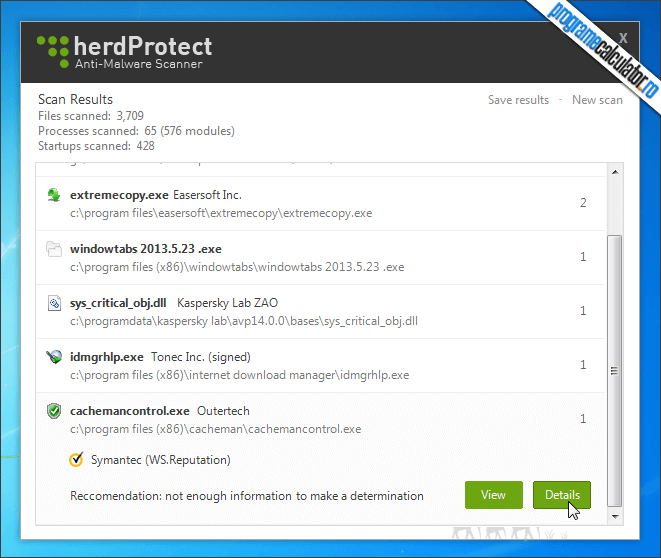661x558 pixels.
Task: Click the scrollbar up arrow
Action: click(615, 172)
